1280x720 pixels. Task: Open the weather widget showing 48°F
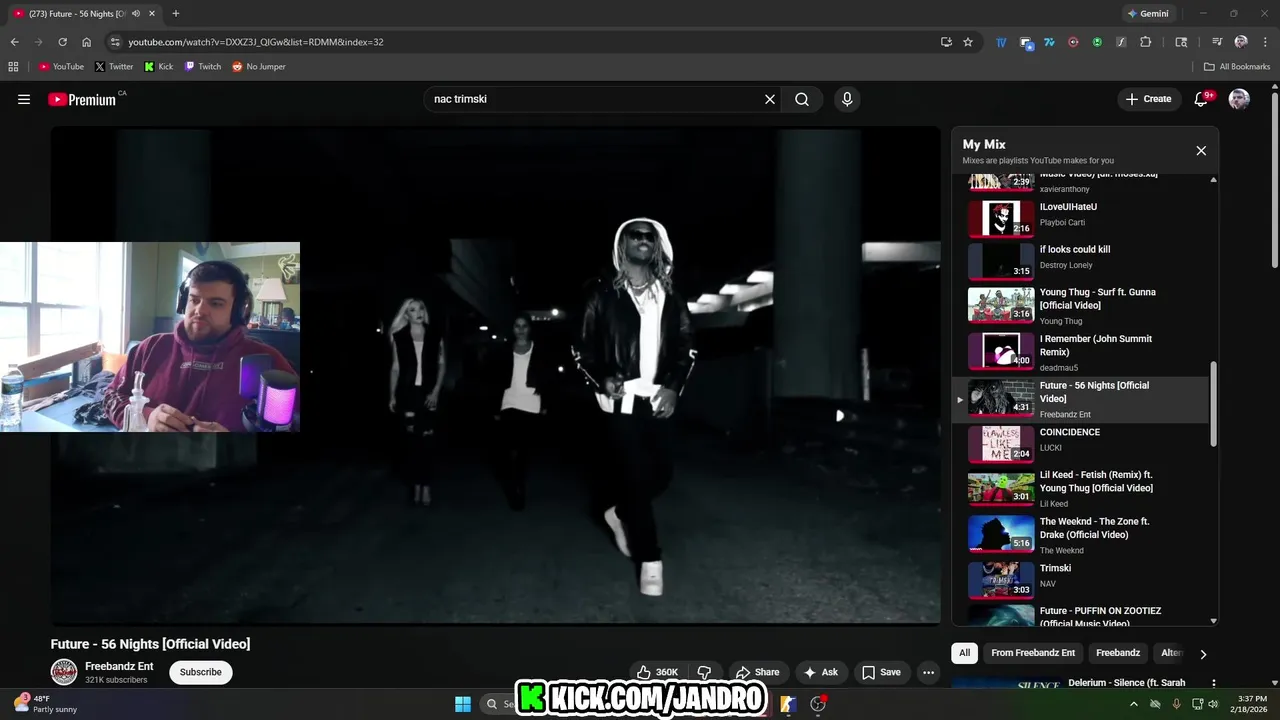46,704
